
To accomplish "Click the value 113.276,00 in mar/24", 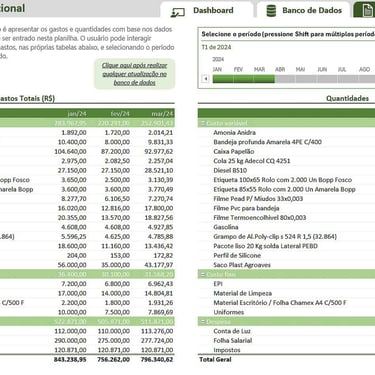I will point(157,331).
